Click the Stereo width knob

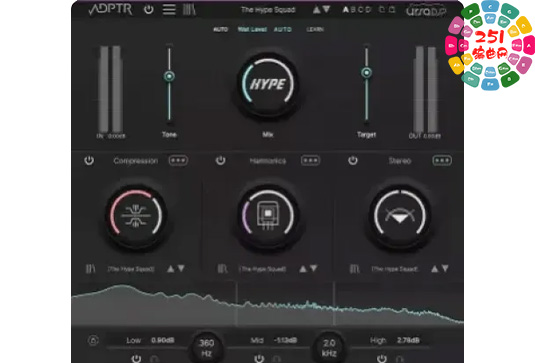click(400, 216)
